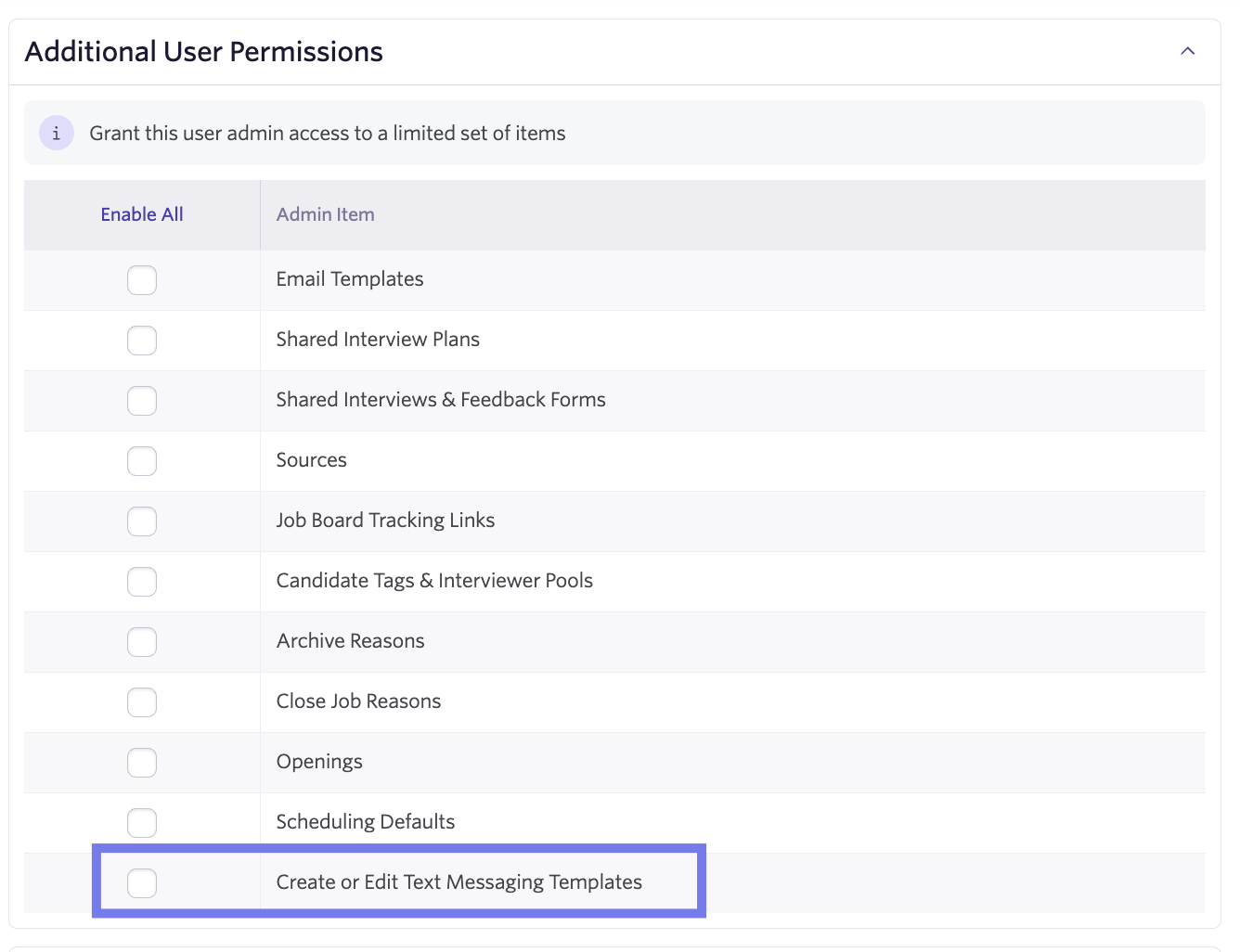Click the 'Email Templates' row label
The width and height of the screenshot is (1240, 952).
click(350, 279)
